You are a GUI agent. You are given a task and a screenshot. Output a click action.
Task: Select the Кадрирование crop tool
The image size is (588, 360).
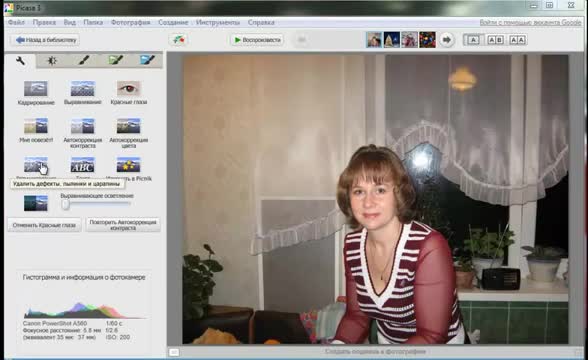pyautogui.click(x=36, y=92)
